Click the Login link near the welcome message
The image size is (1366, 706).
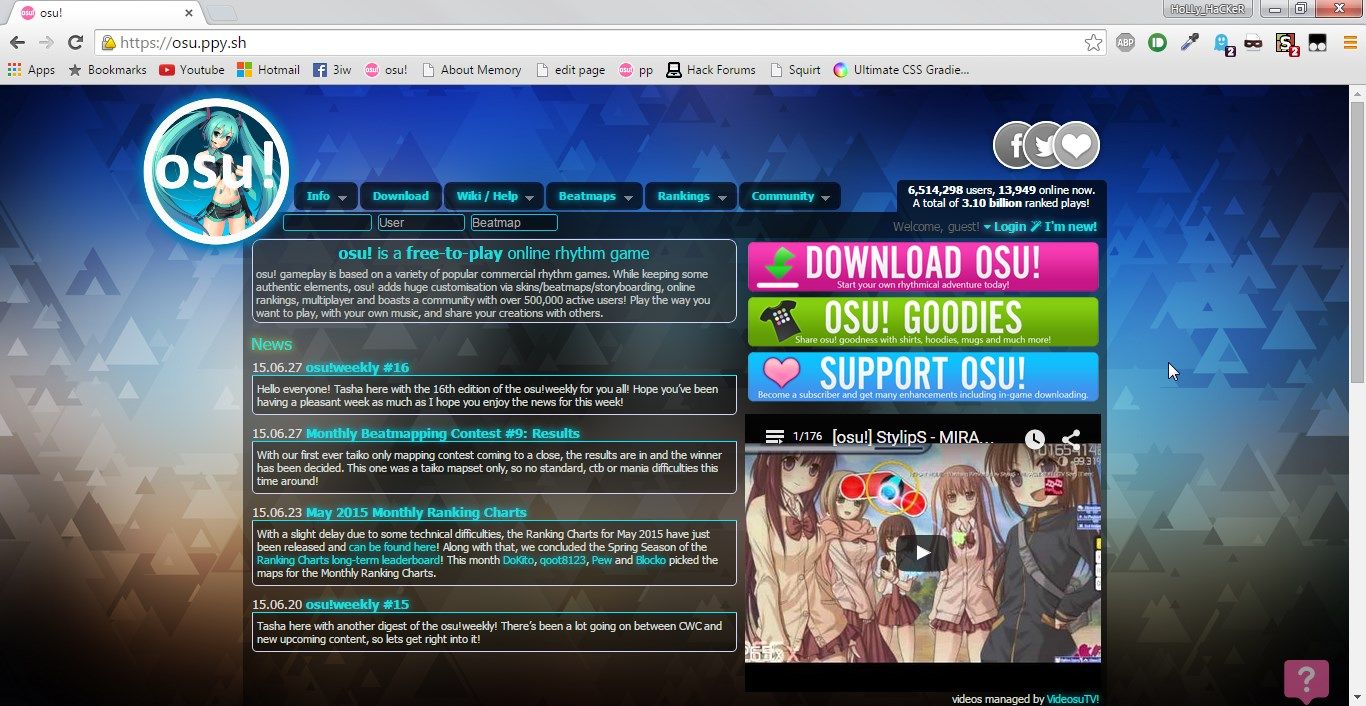[x=1010, y=226]
